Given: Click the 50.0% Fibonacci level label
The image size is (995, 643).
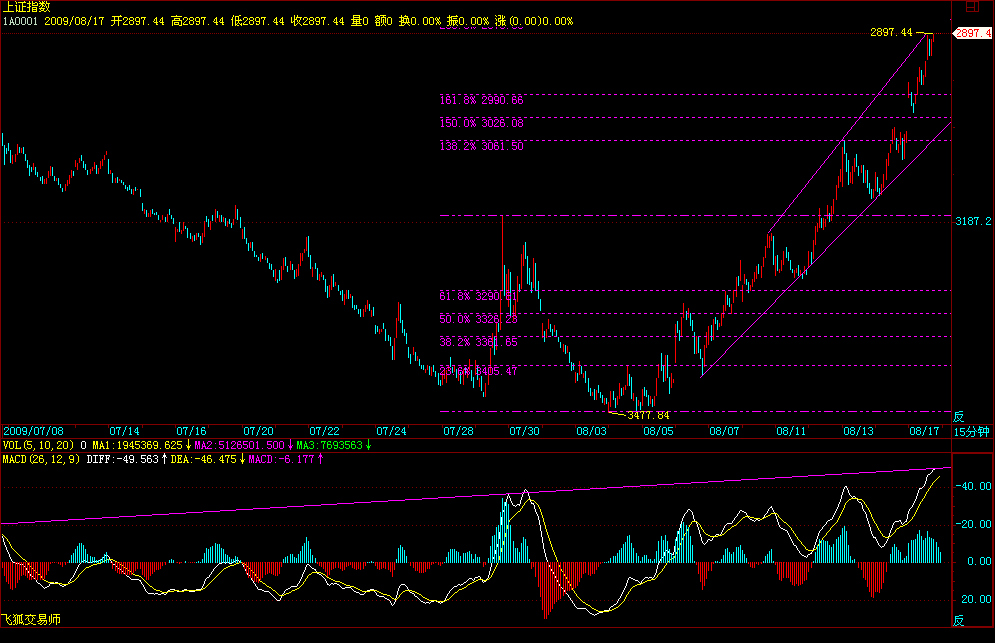Looking at the screenshot, I should 478,319.
